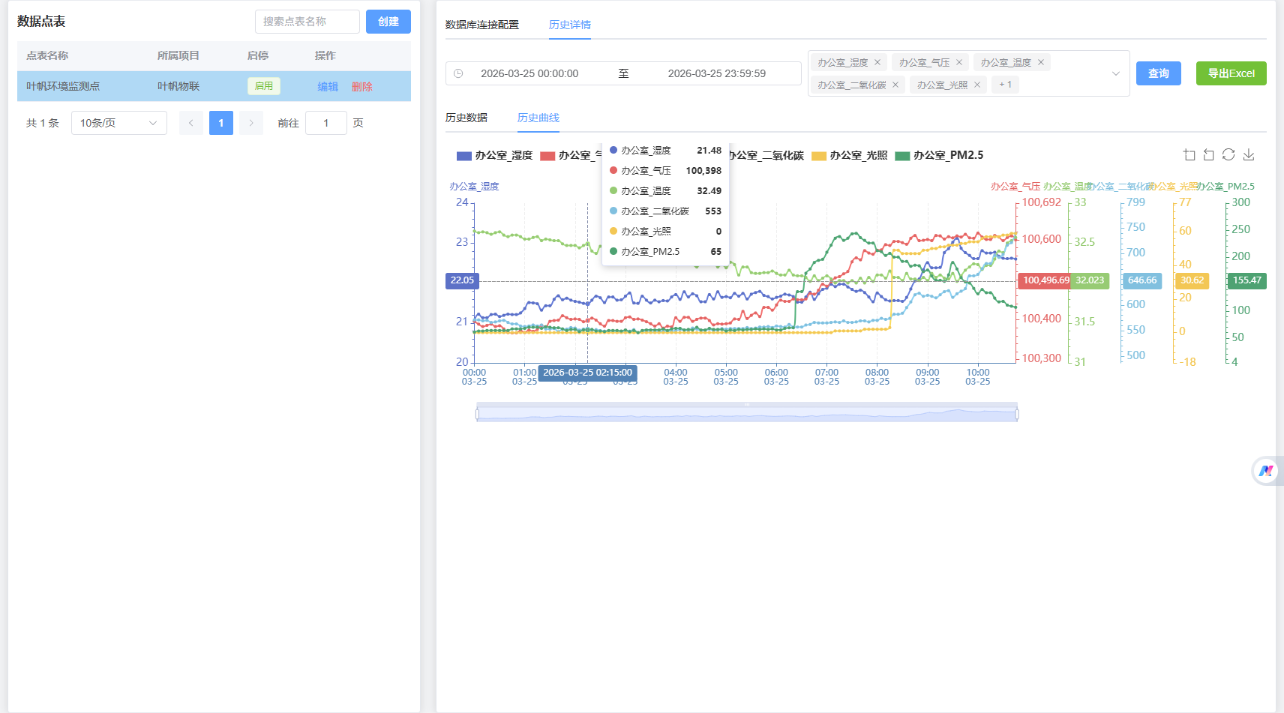Screen dimensions: 1284x713
Task: Open the floating assistant icon at right edge
Action: click(x=1267, y=470)
